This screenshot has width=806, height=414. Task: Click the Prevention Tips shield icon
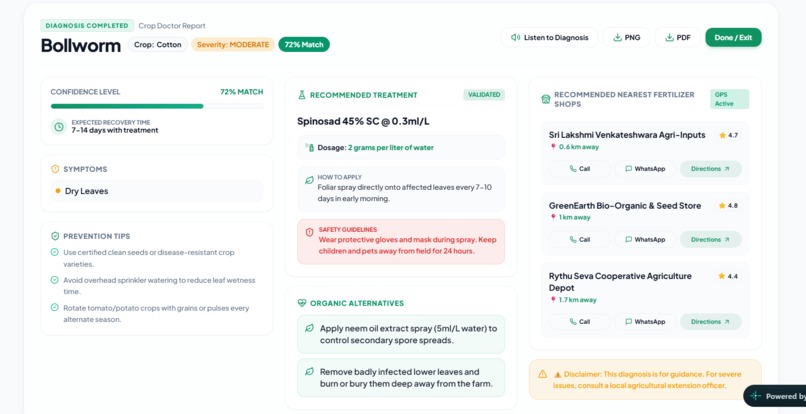(55, 236)
